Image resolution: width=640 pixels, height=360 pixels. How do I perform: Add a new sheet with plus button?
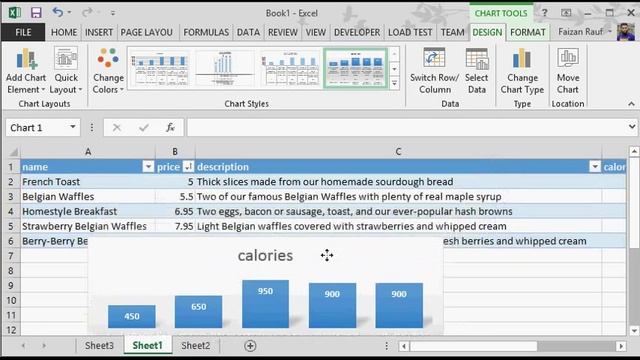click(250, 346)
